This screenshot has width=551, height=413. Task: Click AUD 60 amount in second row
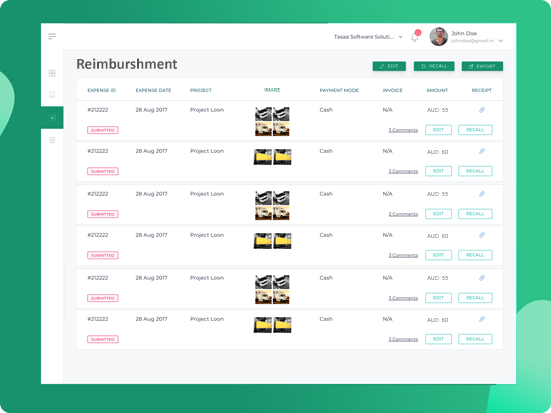pyautogui.click(x=437, y=152)
